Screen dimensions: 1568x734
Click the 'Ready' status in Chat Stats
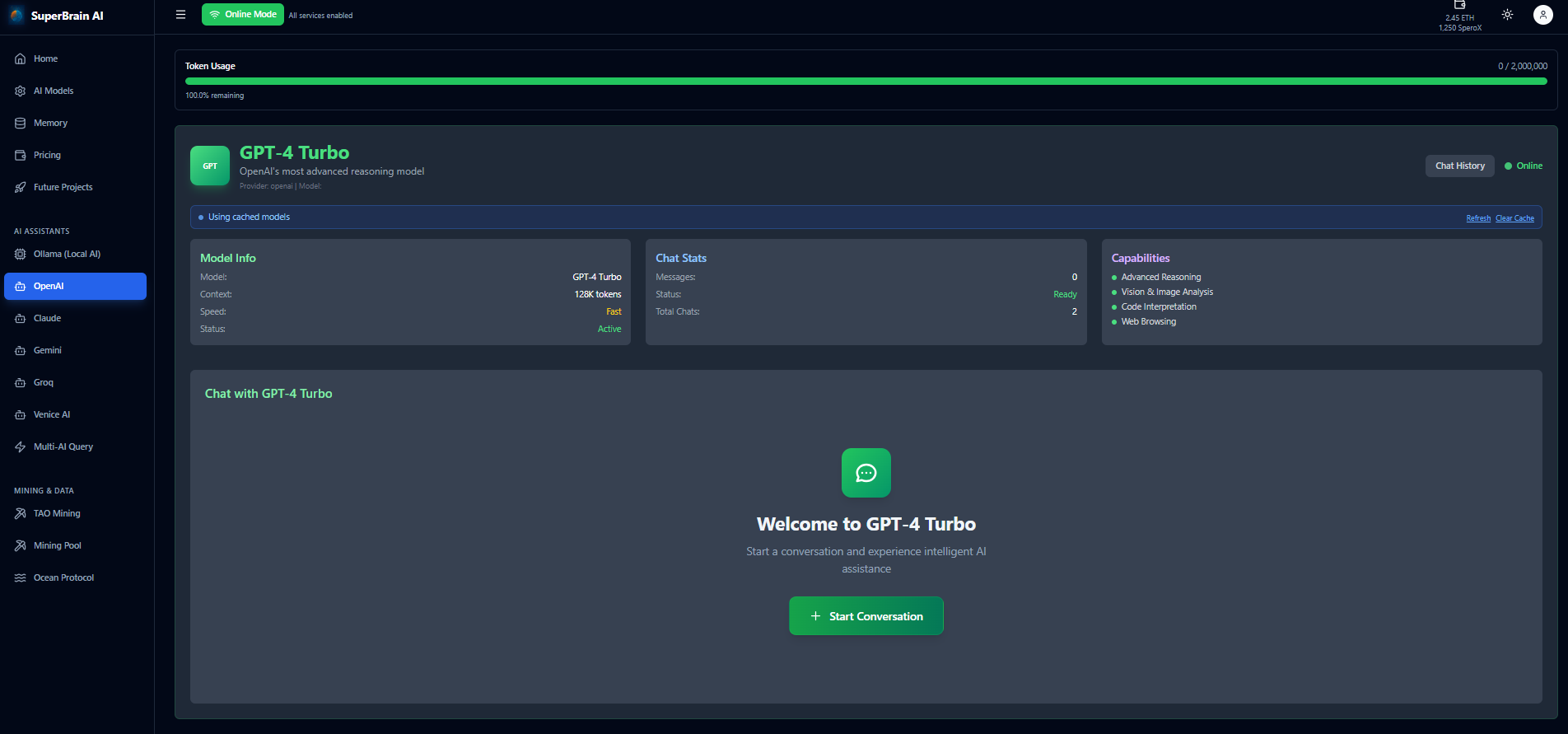1065,295
